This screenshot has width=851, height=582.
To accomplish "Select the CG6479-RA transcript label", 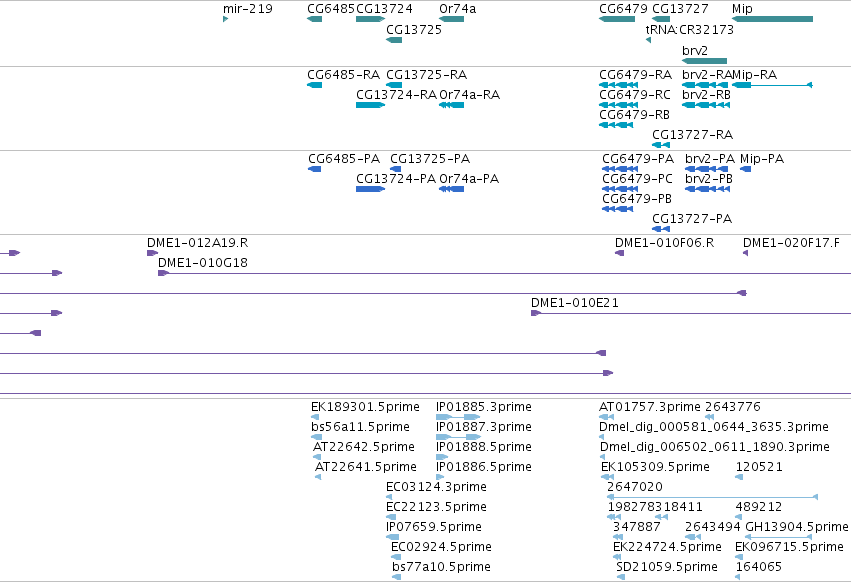I will tap(636, 74).
